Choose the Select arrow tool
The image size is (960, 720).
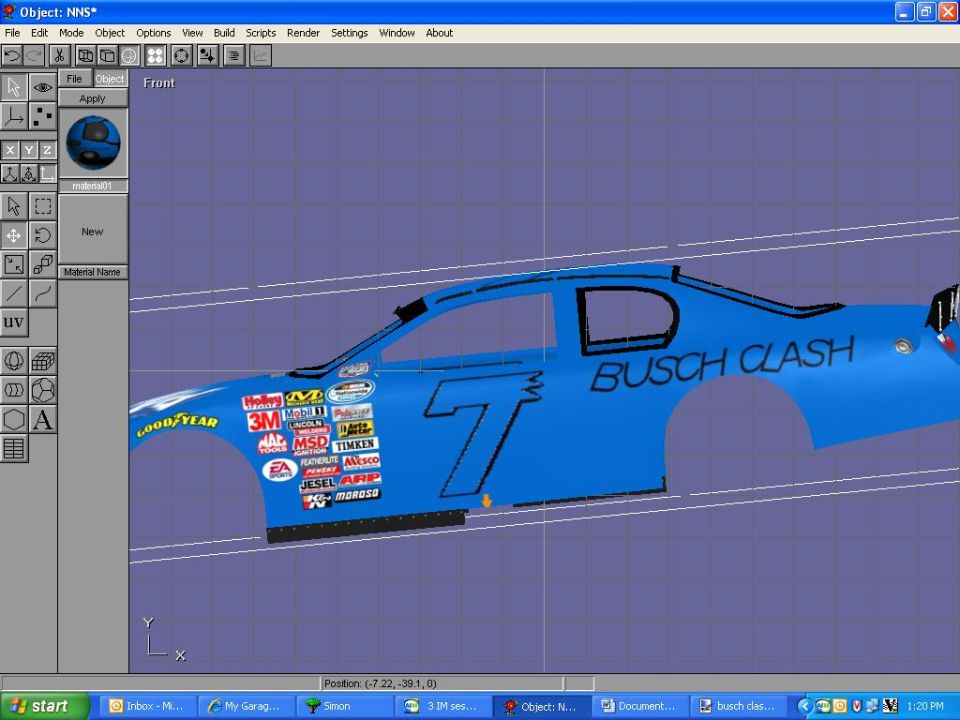(13, 206)
